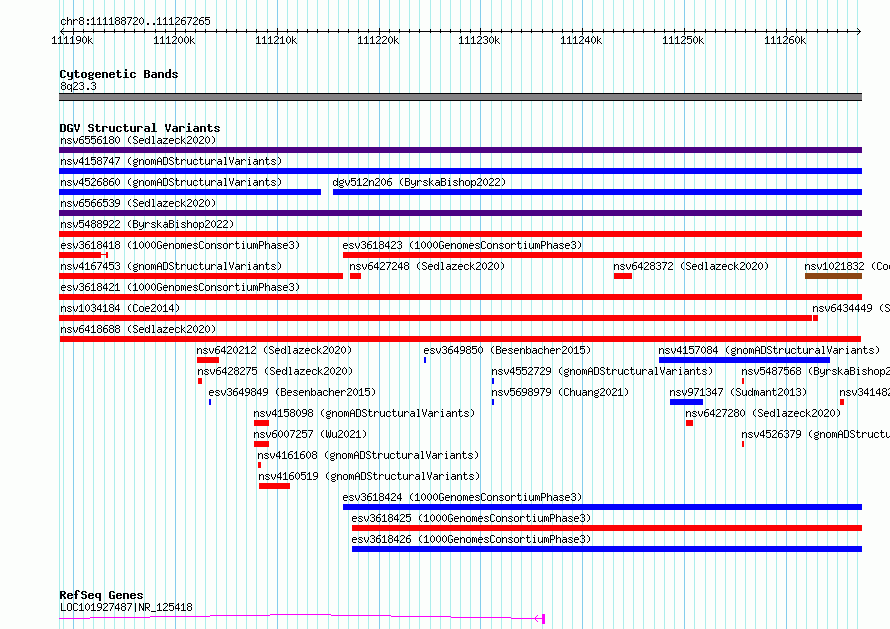The image size is (890, 629).
Task: Click the red bar of nsv1034184
Action: point(435,318)
